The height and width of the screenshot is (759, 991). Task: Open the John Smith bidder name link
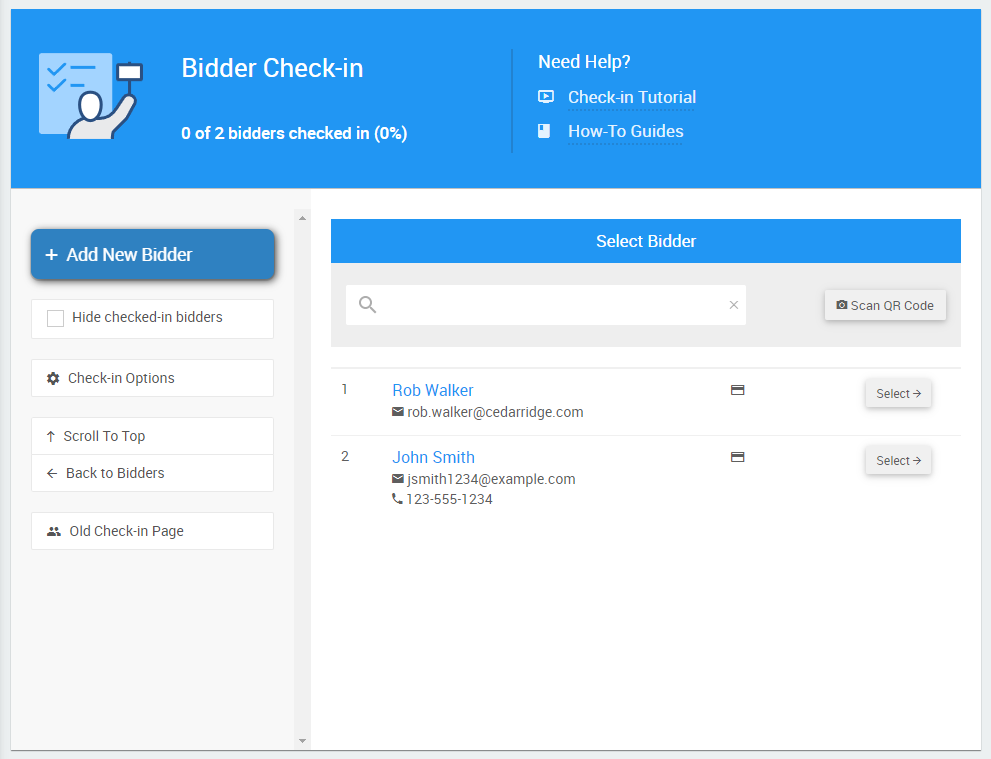(433, 457)
